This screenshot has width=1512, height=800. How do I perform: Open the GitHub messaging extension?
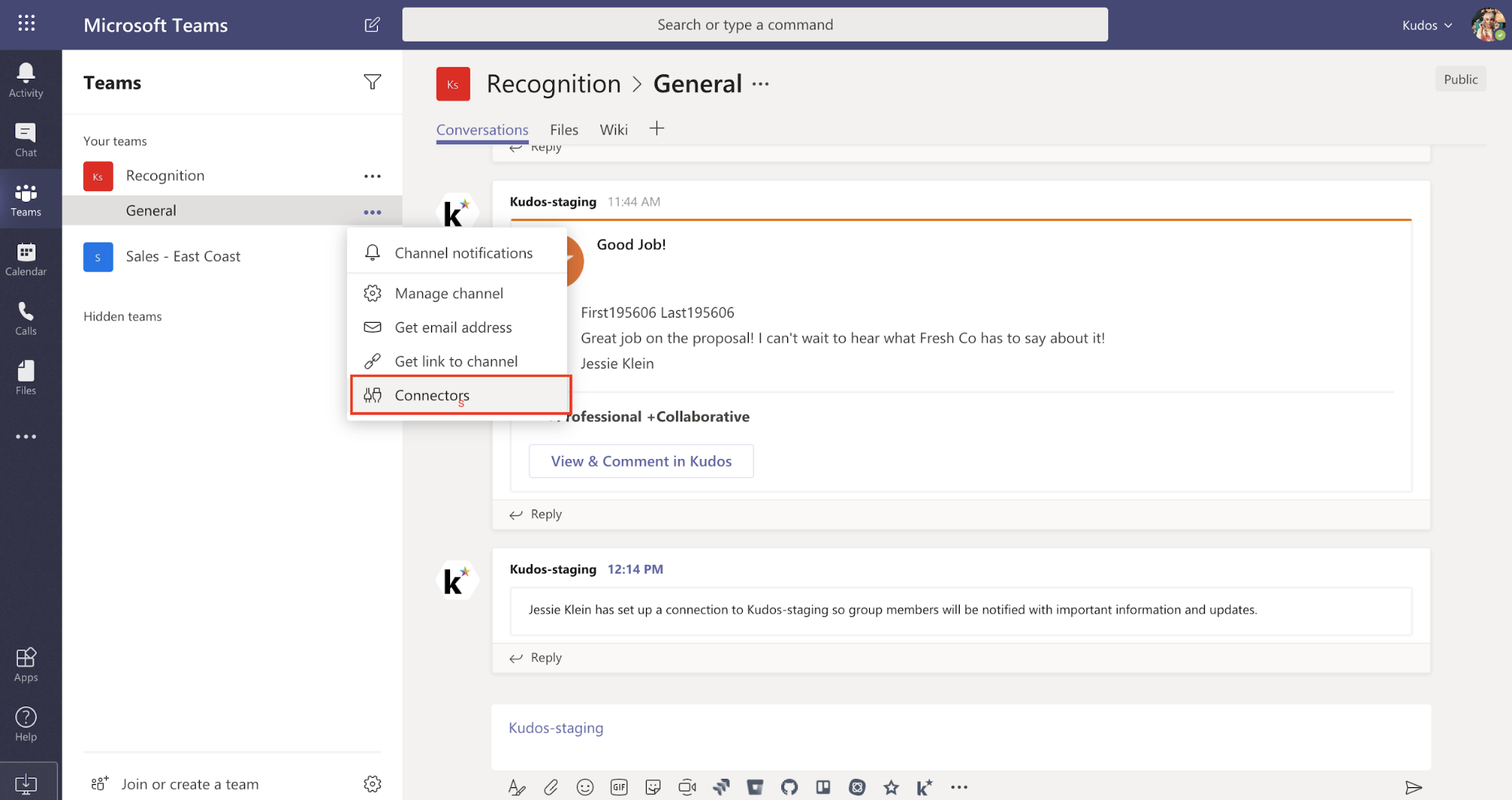coord(789,787)
